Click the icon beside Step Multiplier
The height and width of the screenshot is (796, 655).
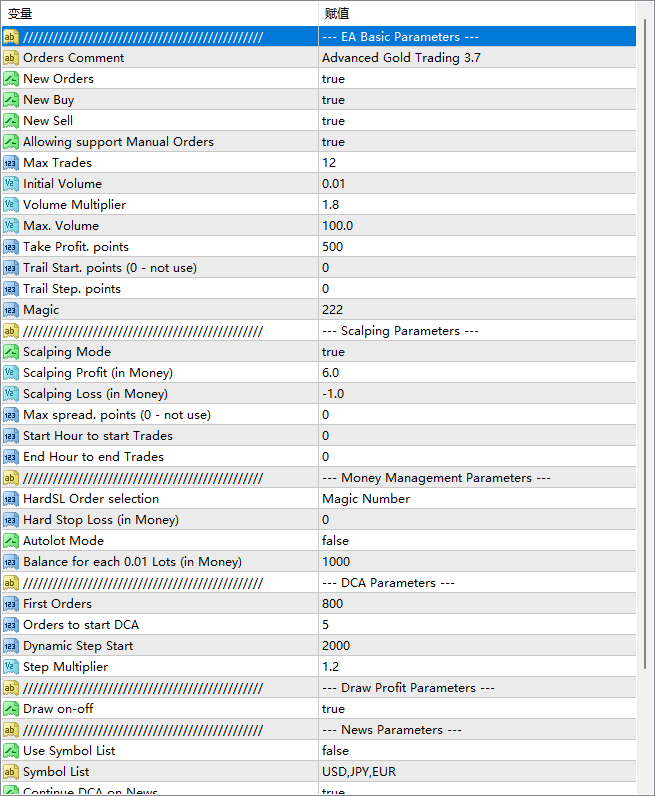(11, 667)
